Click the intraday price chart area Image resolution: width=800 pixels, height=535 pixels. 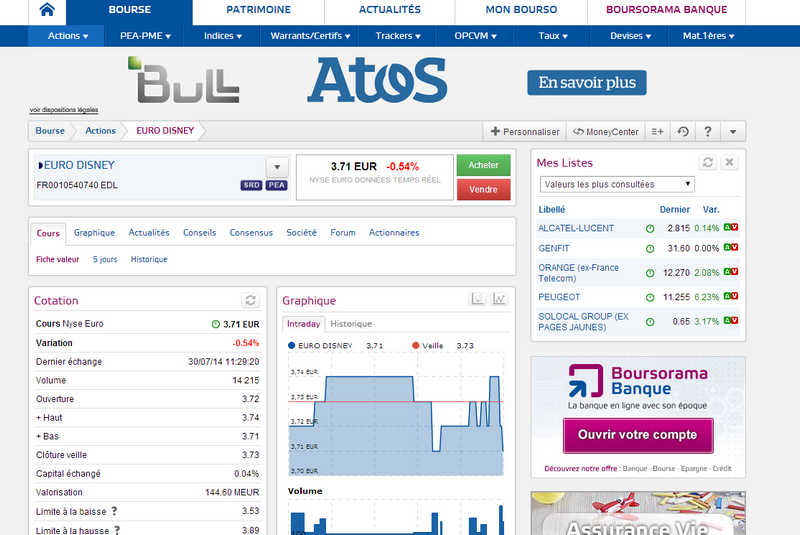(396, 414)
